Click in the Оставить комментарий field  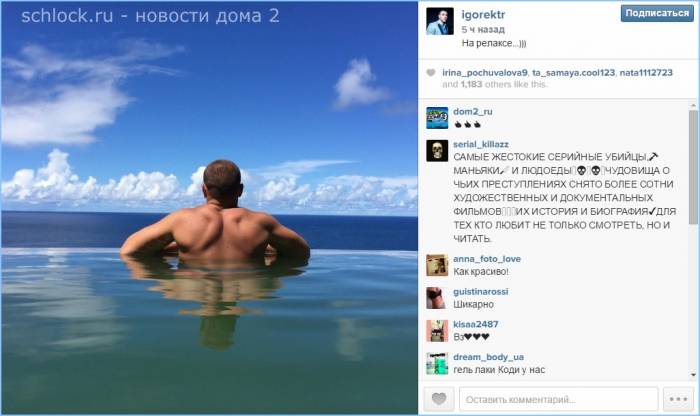pos(558,399)
